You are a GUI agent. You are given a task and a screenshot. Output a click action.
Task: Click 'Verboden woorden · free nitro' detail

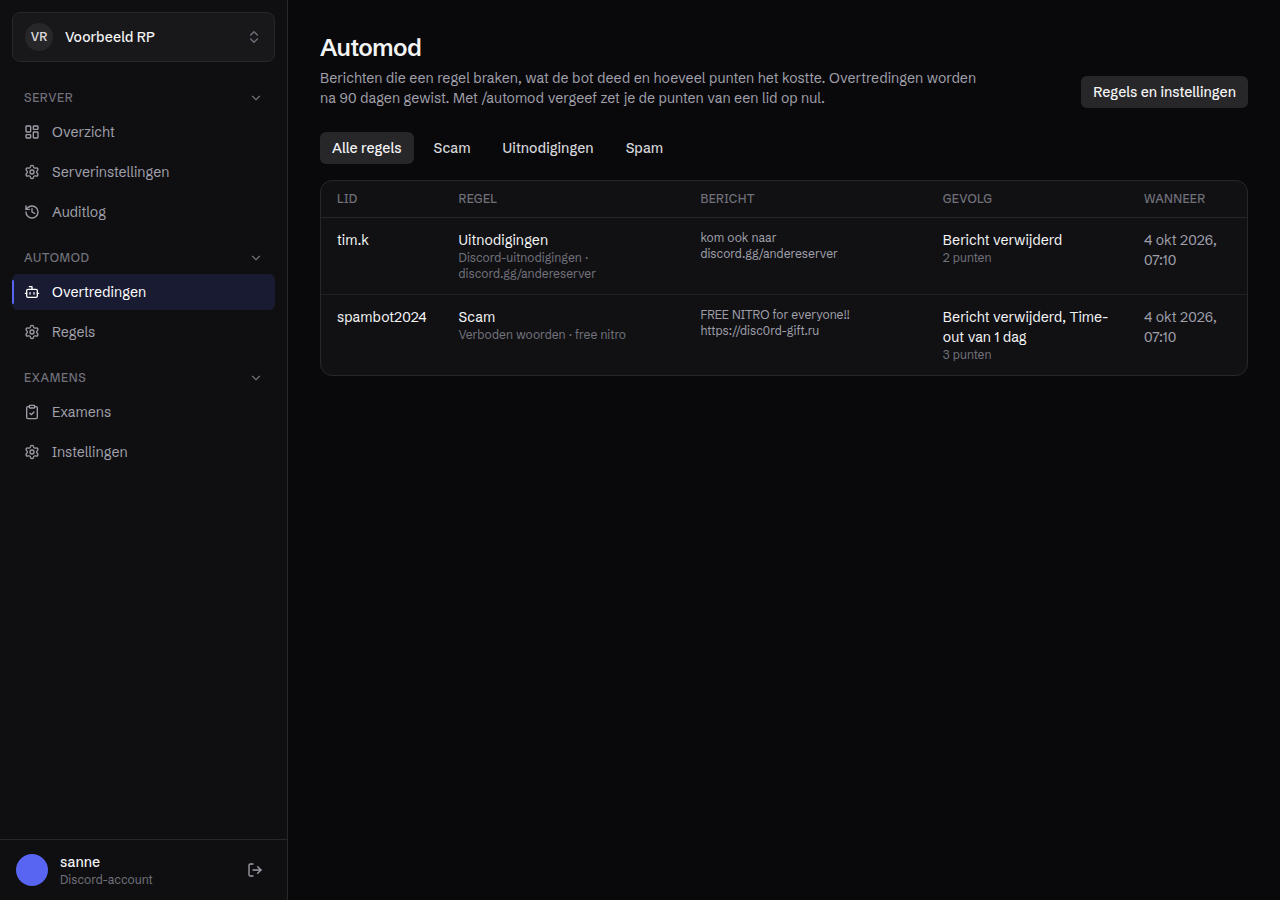pyautogui.click(x=542, y=335)
